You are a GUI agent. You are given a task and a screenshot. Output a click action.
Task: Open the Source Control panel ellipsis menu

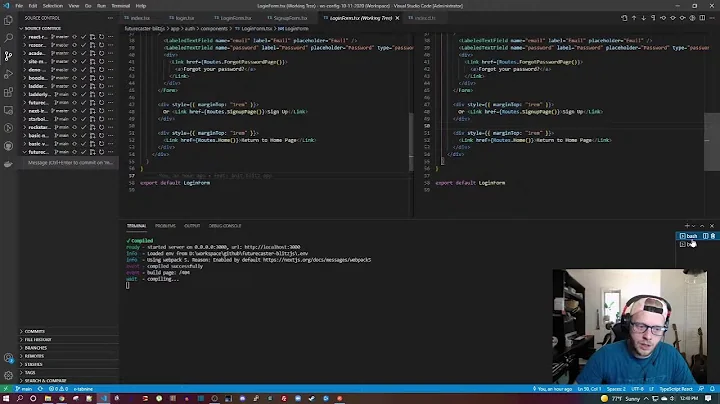[110, 18]
